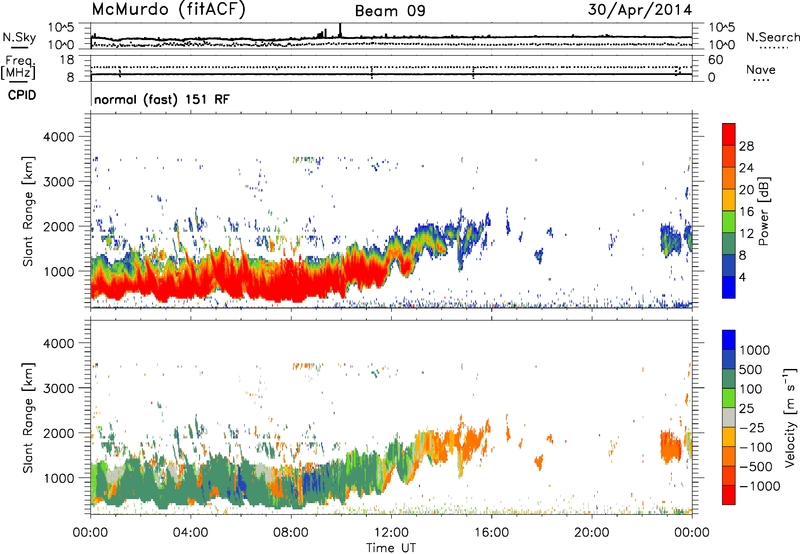The height and width of the screenshot is (554, 800).
Task: Click the "-500" label on the velocity colorbar
Action: pyautogui.click(x=756, y=467)
